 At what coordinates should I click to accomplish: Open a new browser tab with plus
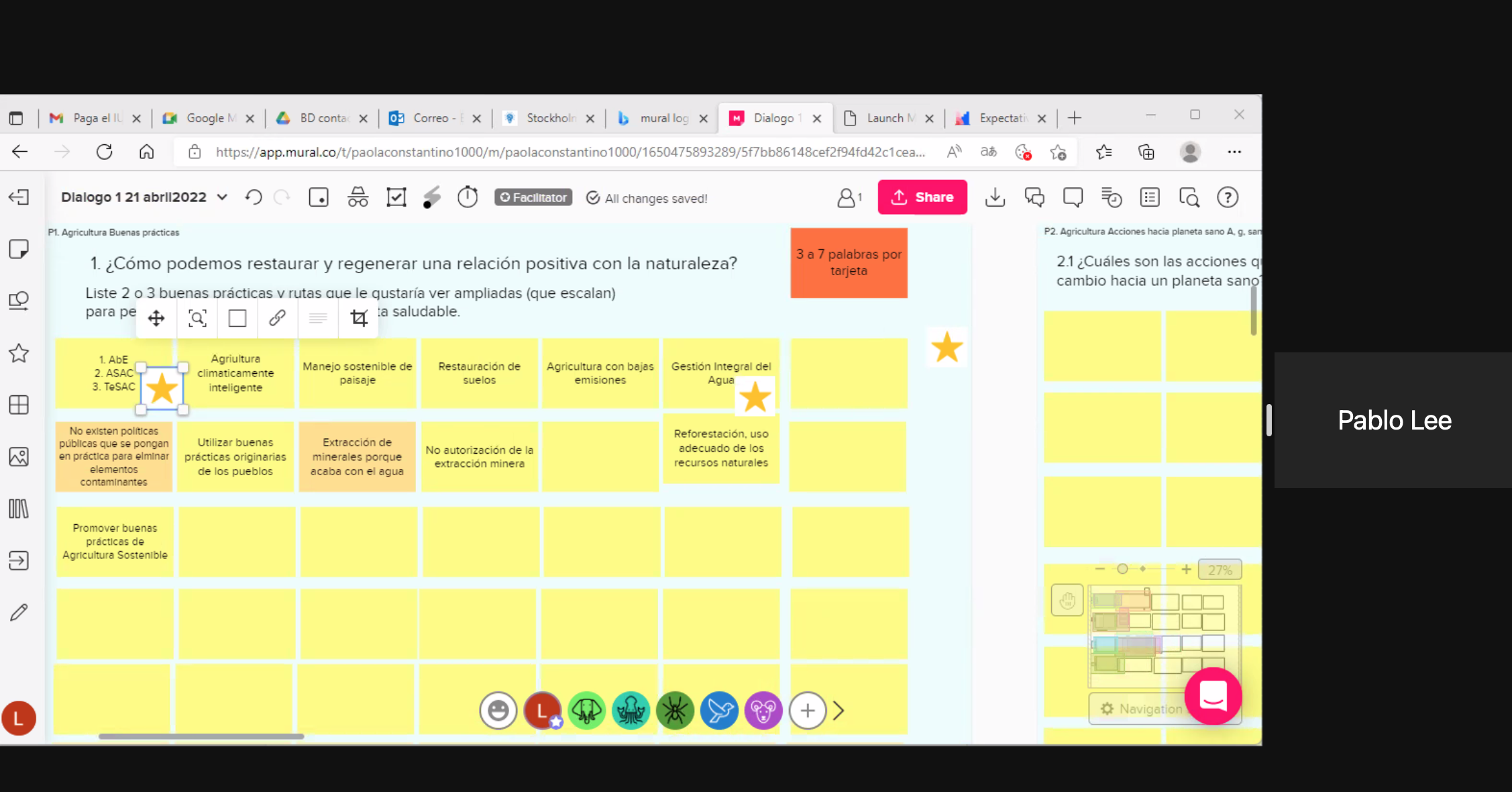coord(1075,118)
